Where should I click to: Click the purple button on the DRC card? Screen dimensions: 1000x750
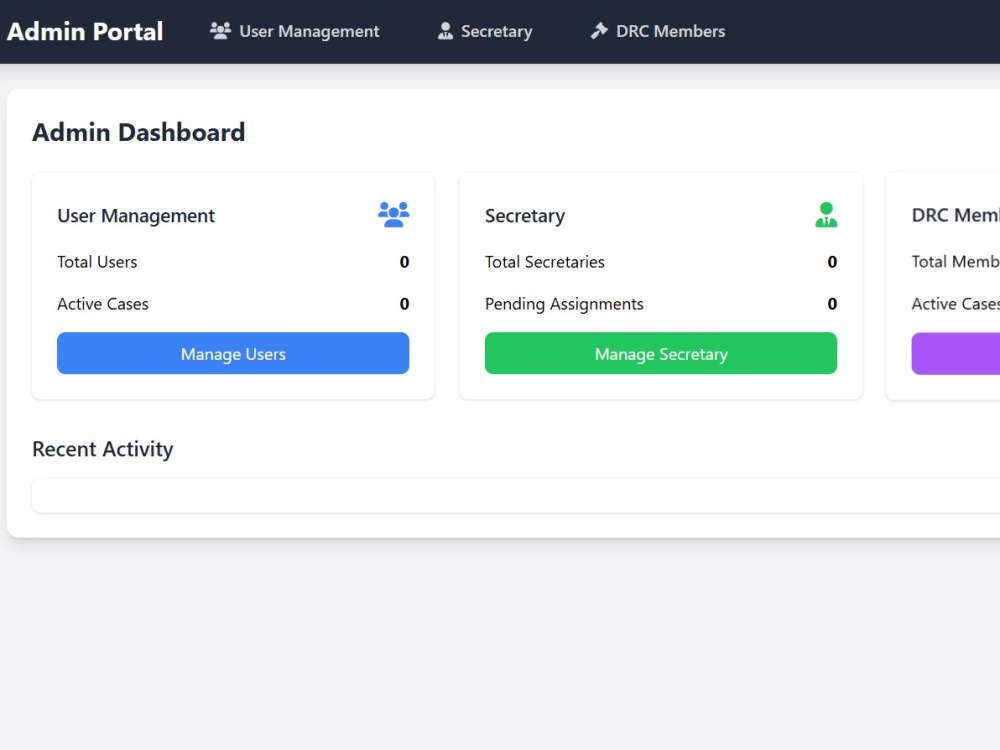(955, 353)
